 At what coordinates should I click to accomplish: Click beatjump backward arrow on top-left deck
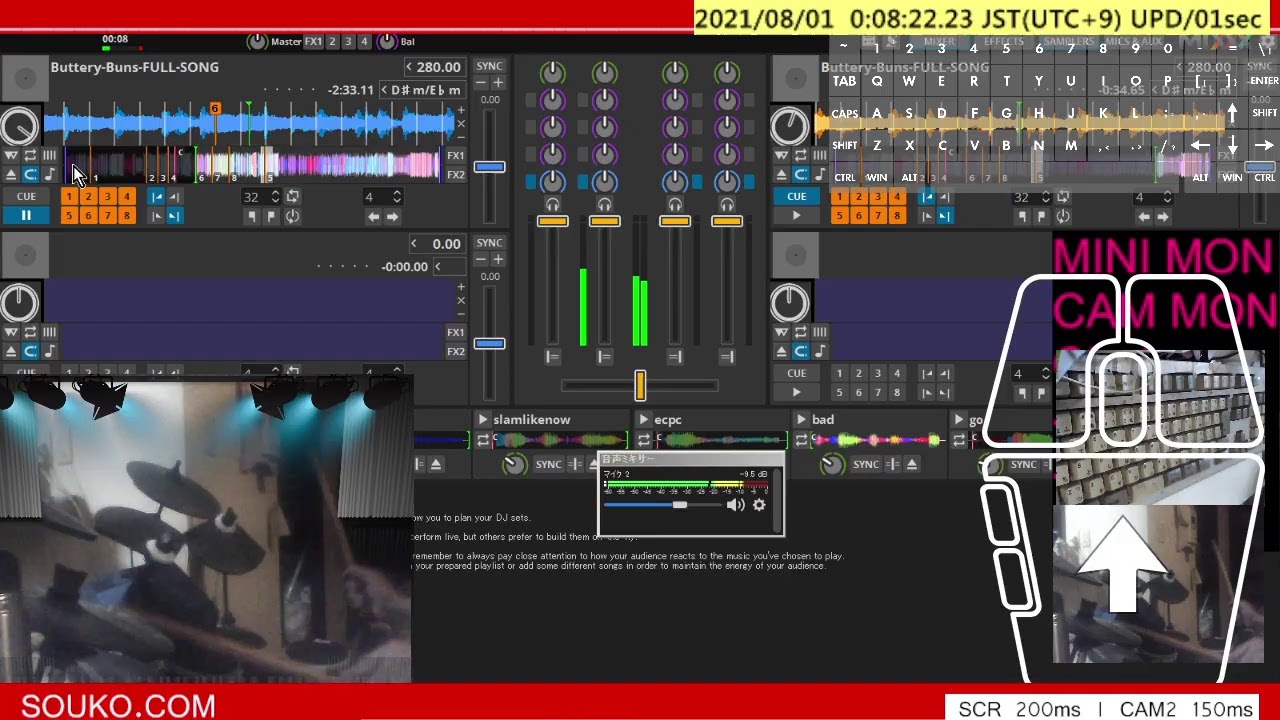pyautogui.click(x=373, y=216)
